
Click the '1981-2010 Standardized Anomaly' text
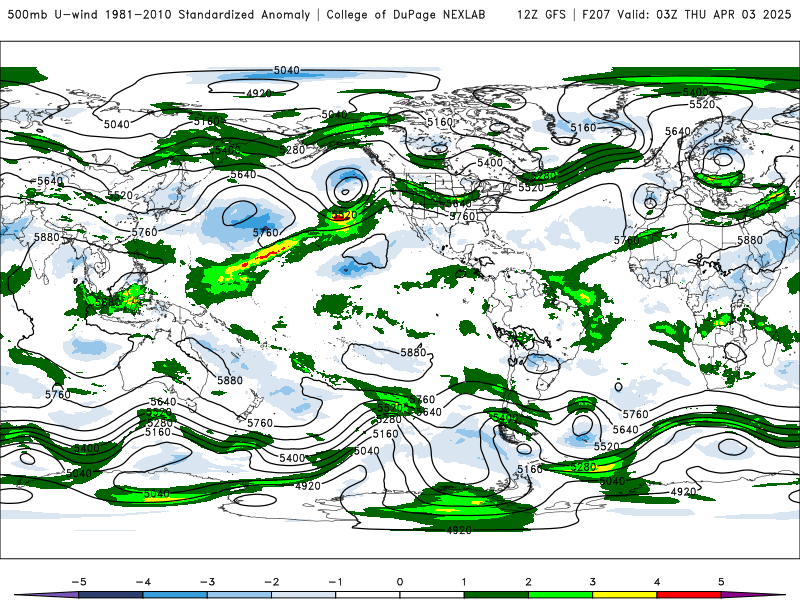tap(208, 14)
